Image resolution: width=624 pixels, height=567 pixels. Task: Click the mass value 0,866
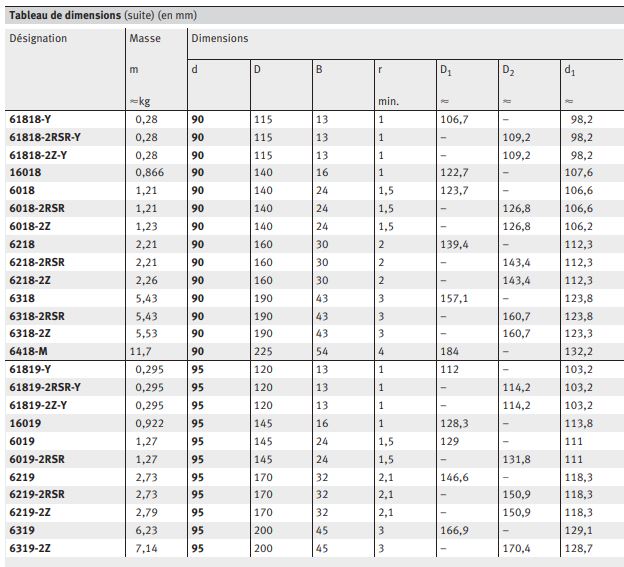point(149,173)
